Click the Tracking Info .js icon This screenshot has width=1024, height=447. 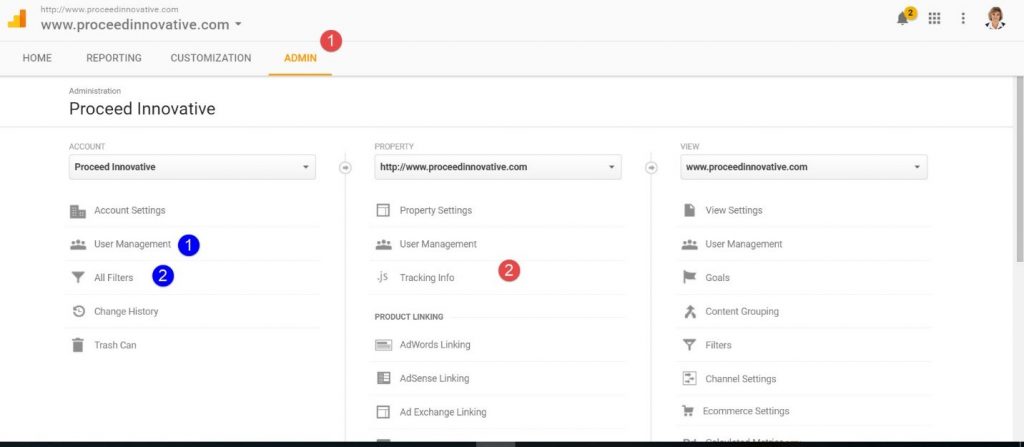click(383, 277)
